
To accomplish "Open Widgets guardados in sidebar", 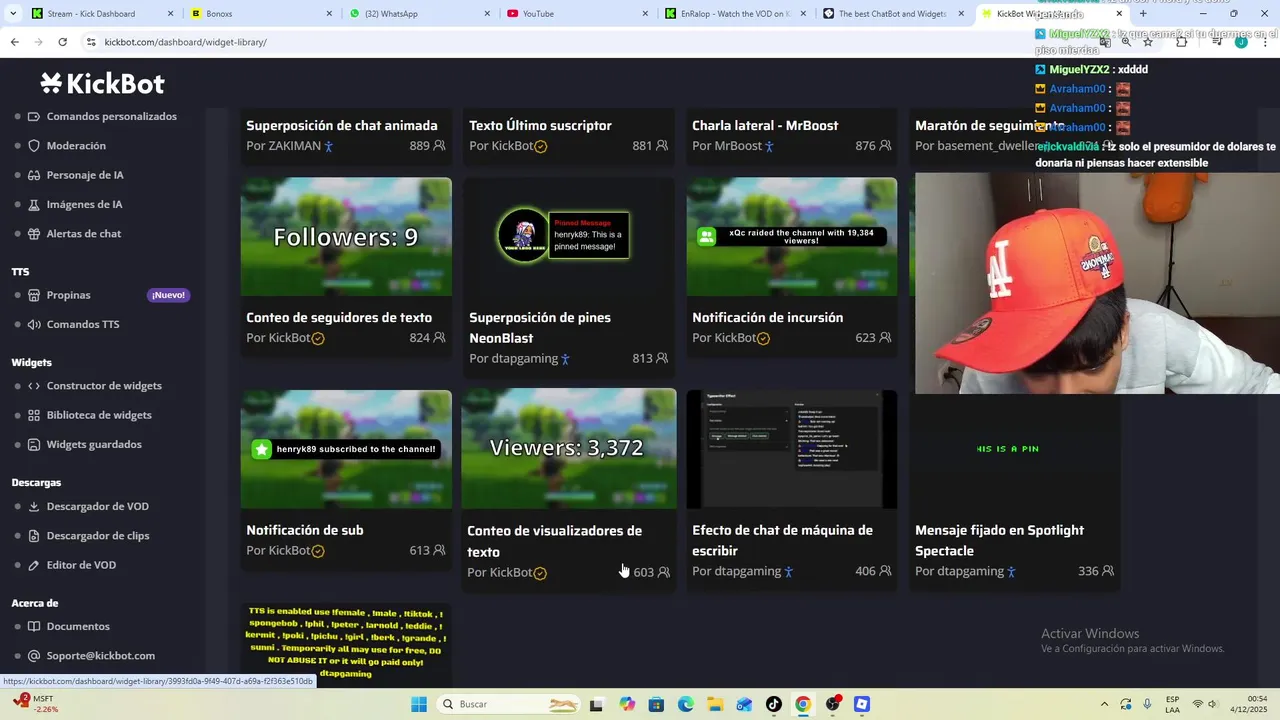I will click(x=94, y=444).
